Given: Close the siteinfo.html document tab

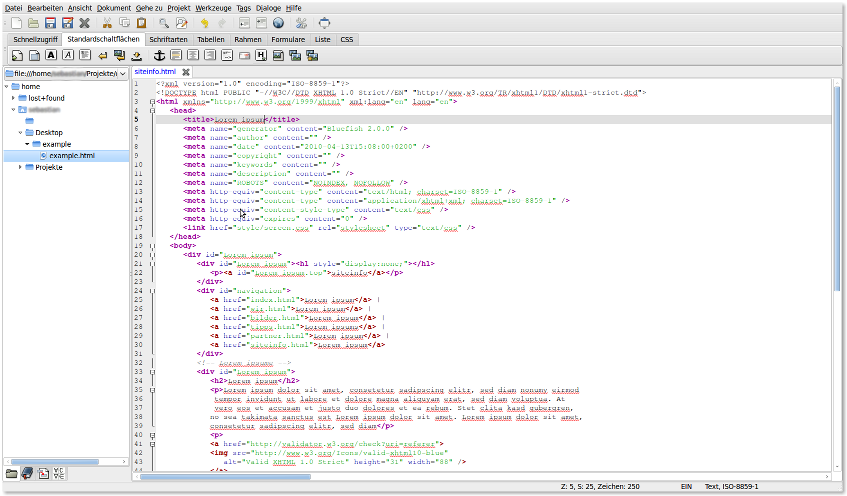Looking at the screenshot, I should point(186,72).
